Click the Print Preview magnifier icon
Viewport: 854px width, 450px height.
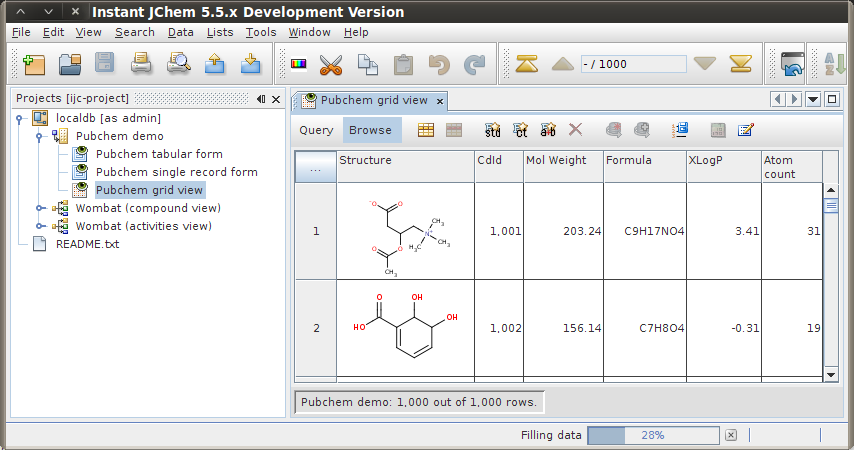point(178,65)
